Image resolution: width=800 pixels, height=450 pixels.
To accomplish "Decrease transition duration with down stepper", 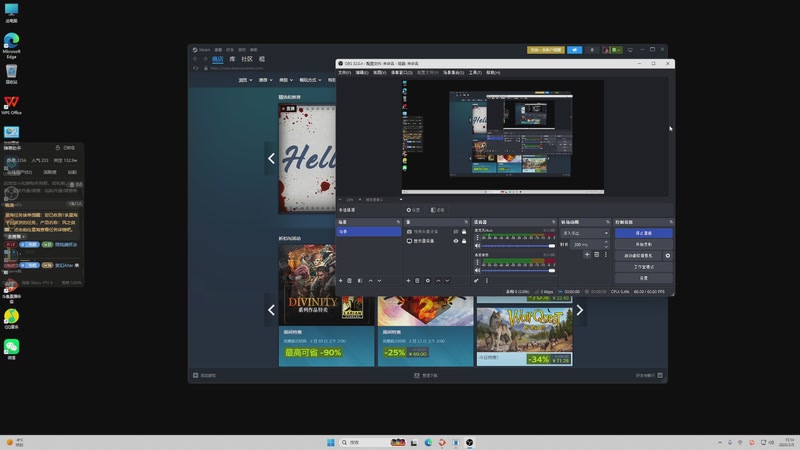I will click(606, 246).
